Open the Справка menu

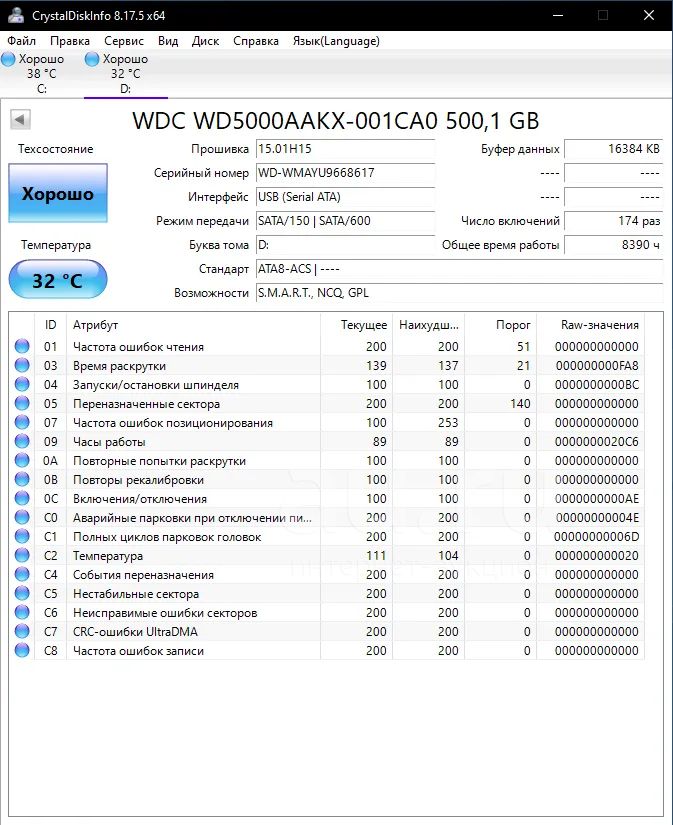point(256,41)
